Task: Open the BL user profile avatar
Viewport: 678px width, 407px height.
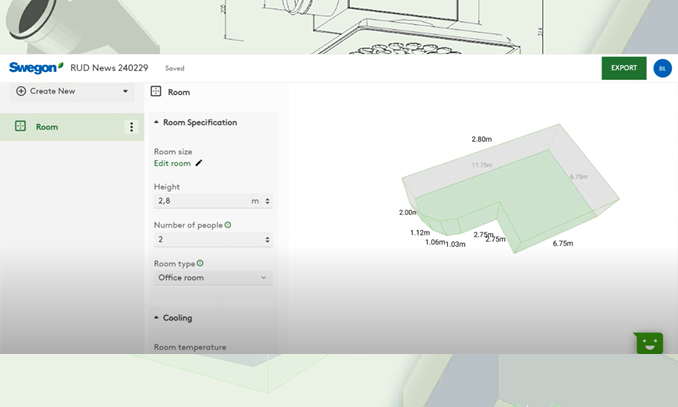Action: (x=662, y=68)
